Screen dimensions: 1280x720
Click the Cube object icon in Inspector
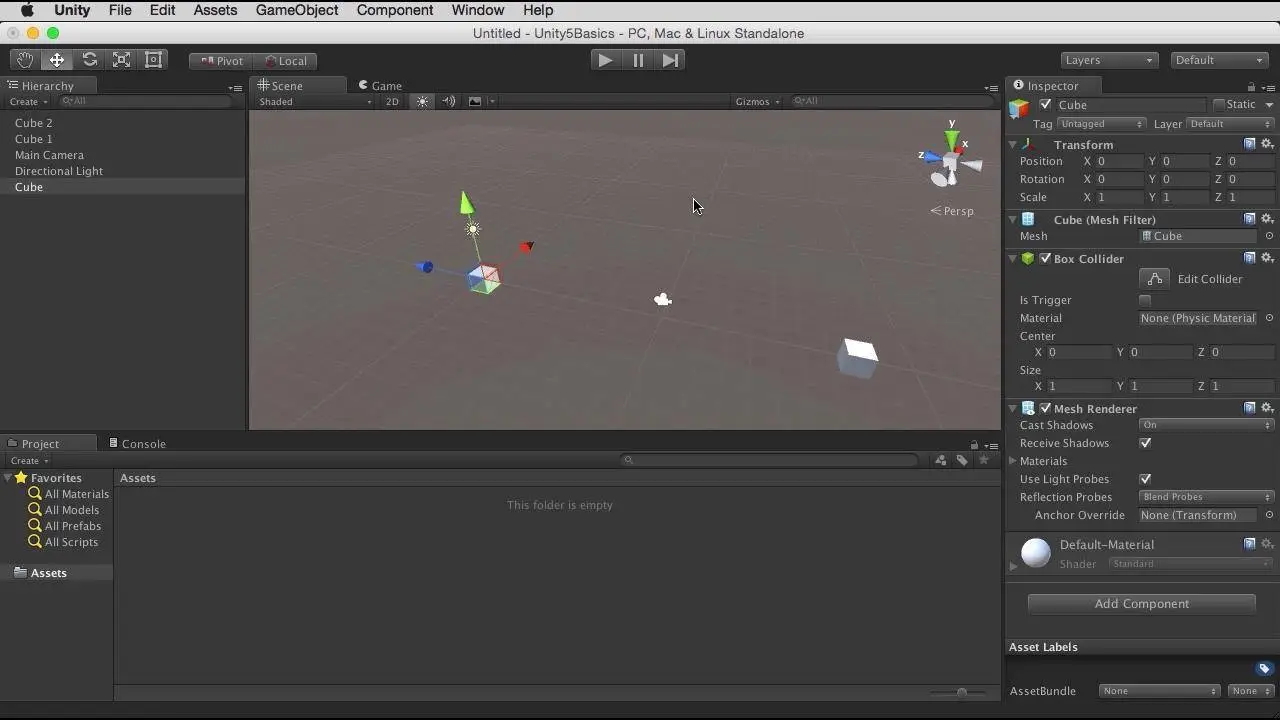[x=1019, y=106]
